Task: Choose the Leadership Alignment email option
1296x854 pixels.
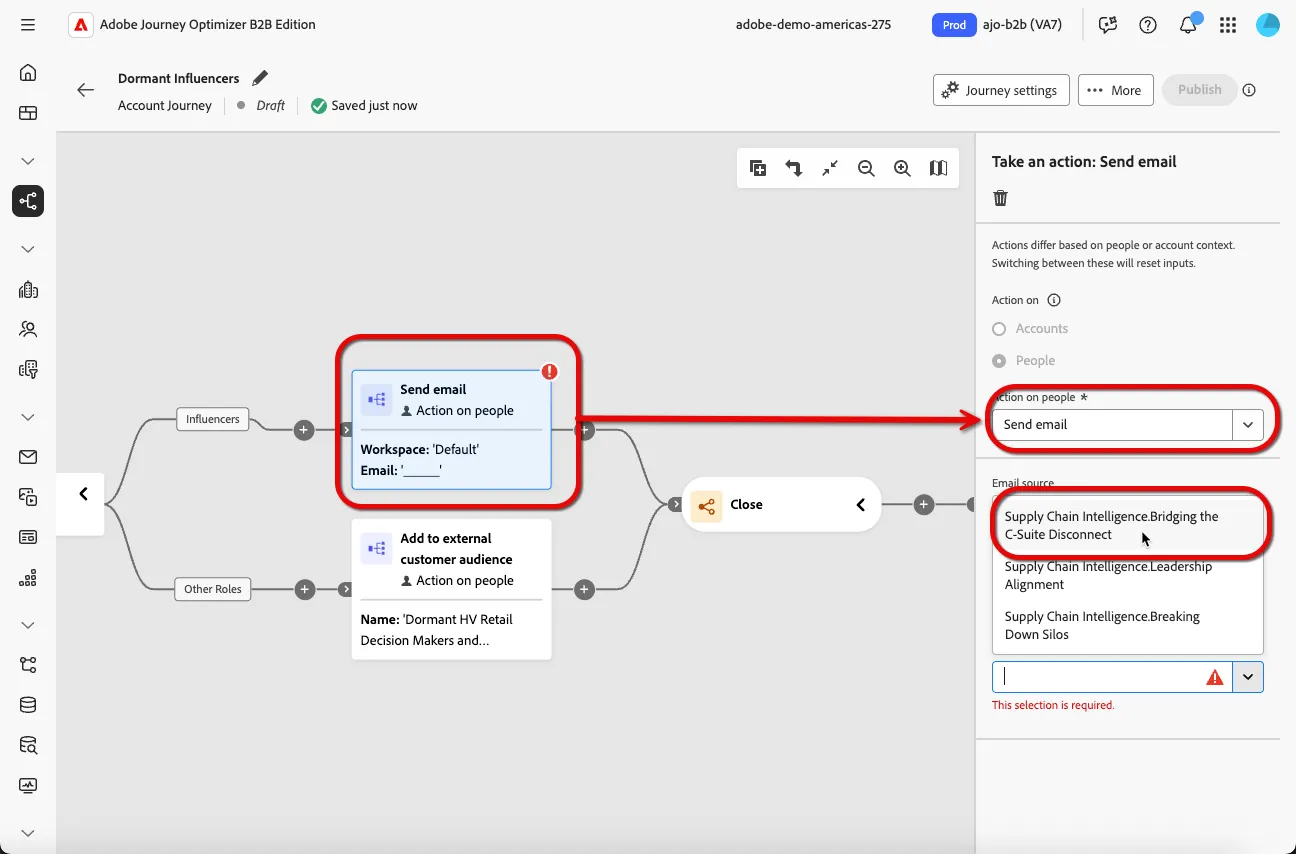Action: 1127,576
